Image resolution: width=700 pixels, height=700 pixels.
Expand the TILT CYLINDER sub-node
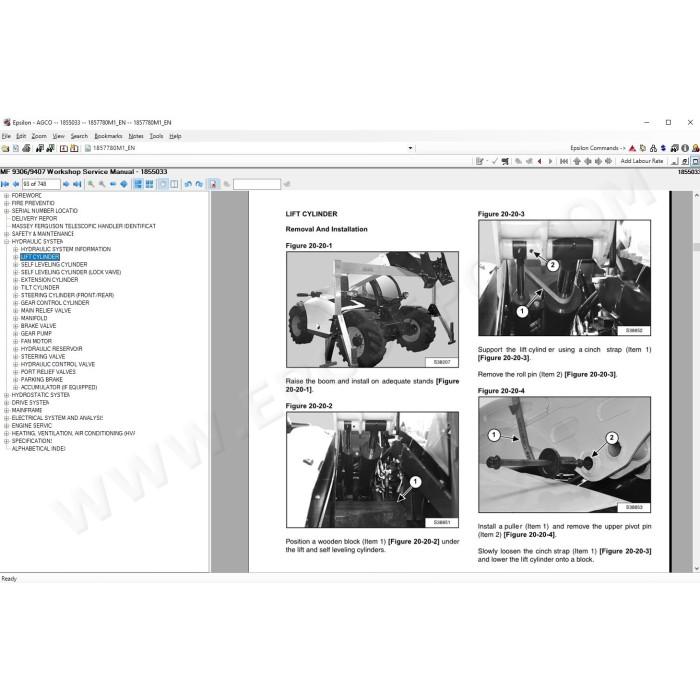coord(16,288)
